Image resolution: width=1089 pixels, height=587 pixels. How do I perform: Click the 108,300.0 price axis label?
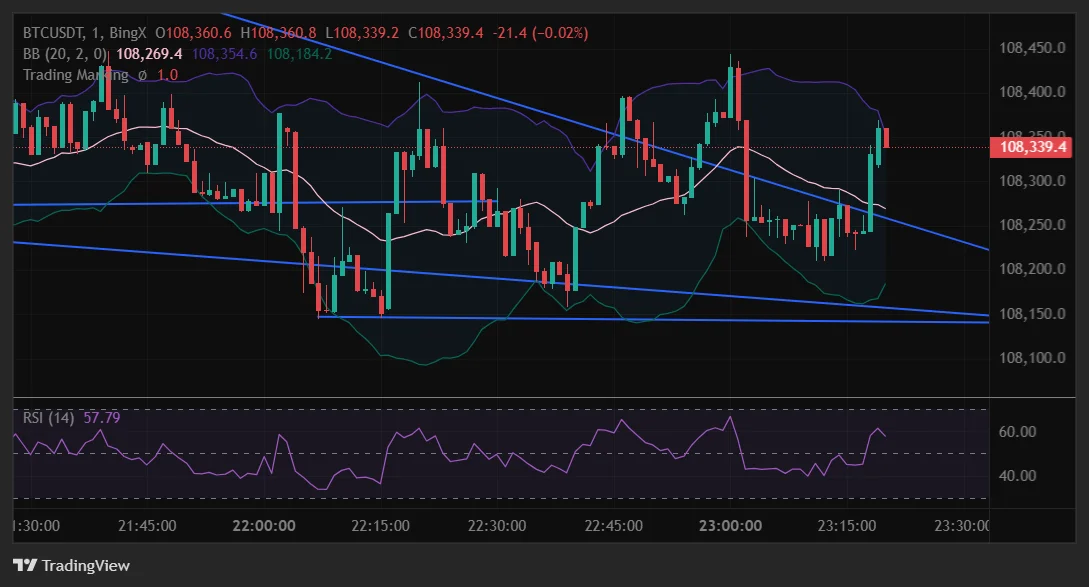tap(1031, 181)
